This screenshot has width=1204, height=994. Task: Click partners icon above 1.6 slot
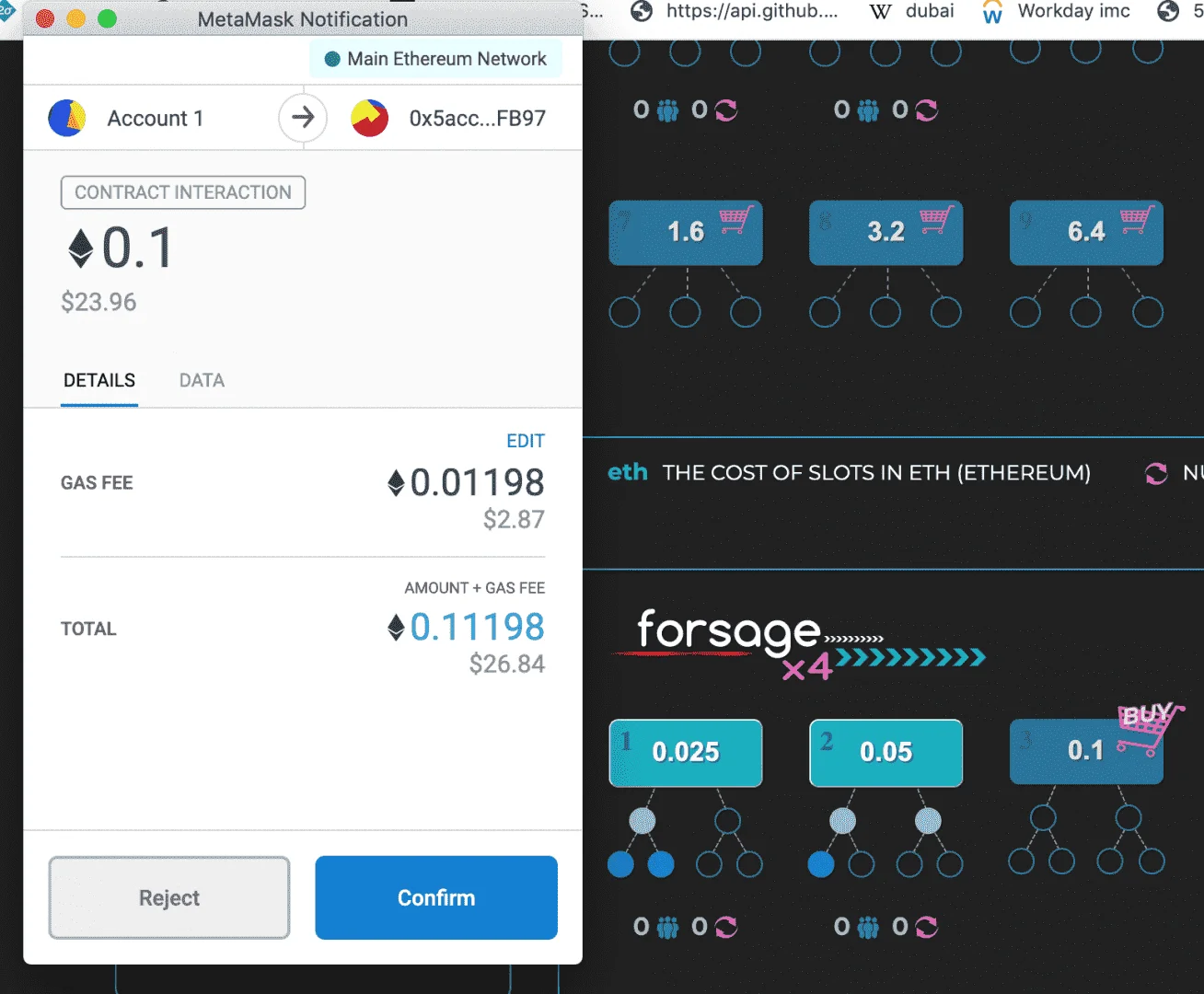(x=668, y=110)
